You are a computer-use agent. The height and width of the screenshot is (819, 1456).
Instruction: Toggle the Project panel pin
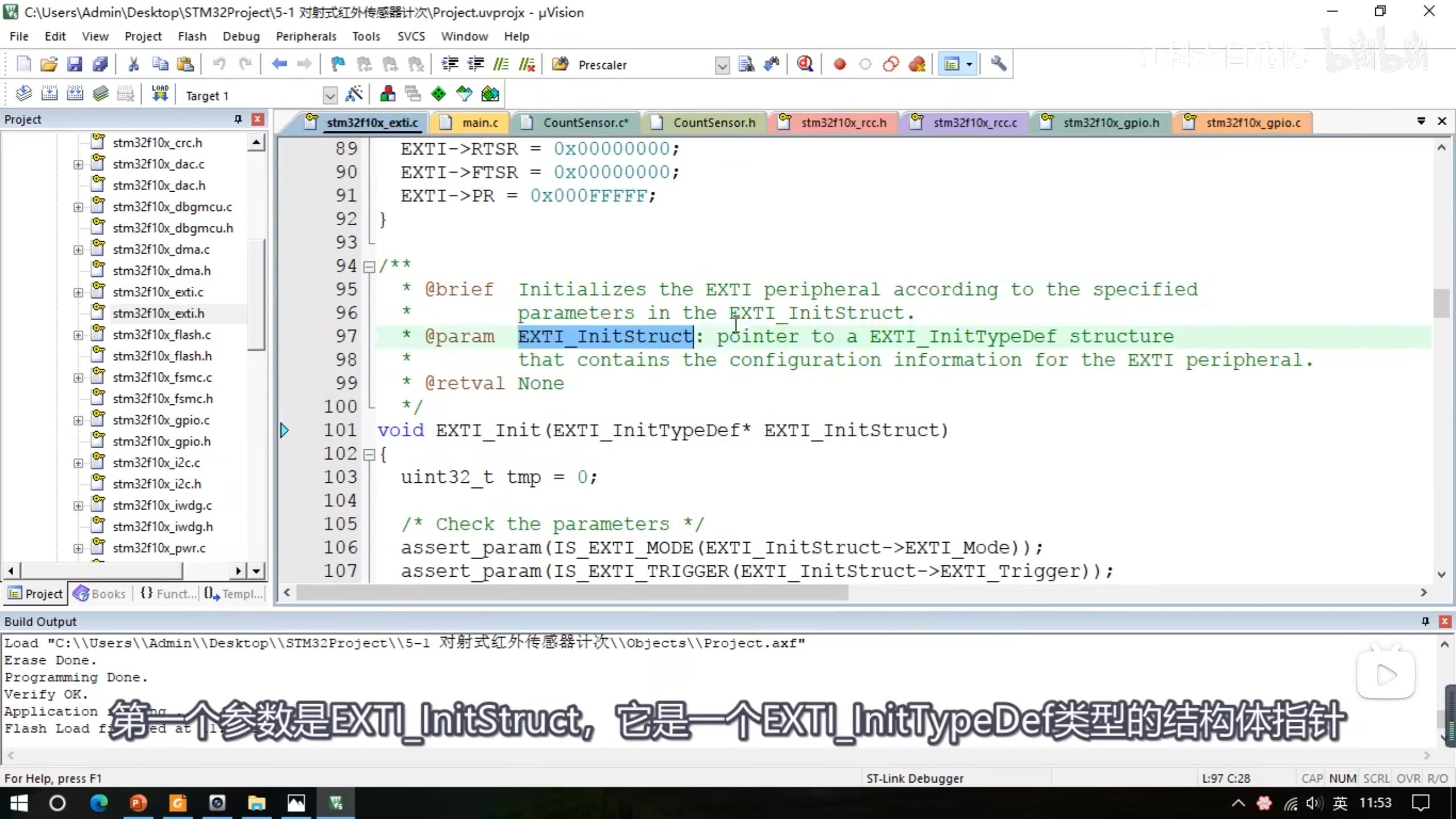[238, 119]
